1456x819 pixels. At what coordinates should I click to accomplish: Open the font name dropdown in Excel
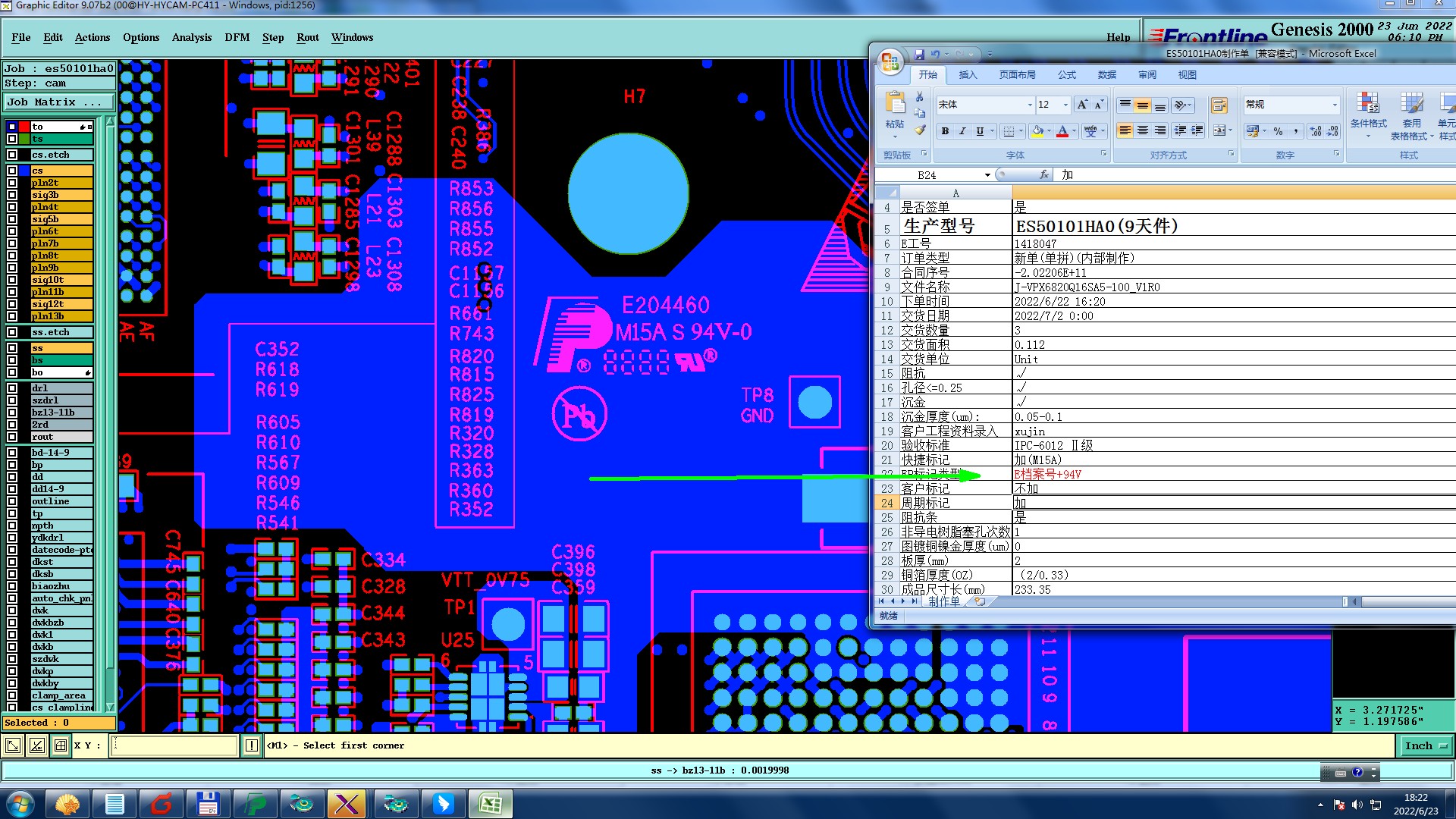(x=1029, y=105)
